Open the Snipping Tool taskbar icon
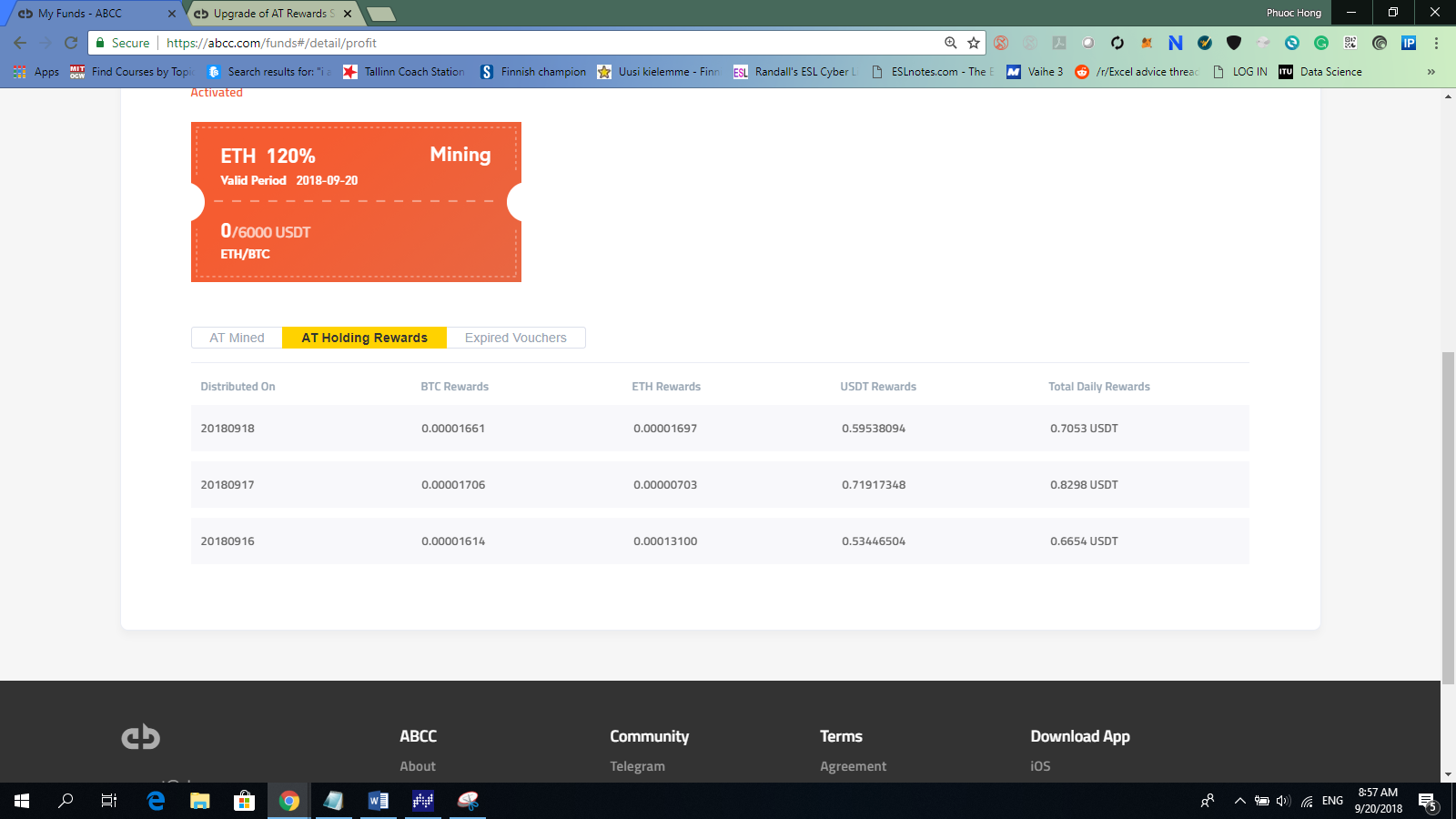The height and width of the screenshot is (819, 1456). 468,801
